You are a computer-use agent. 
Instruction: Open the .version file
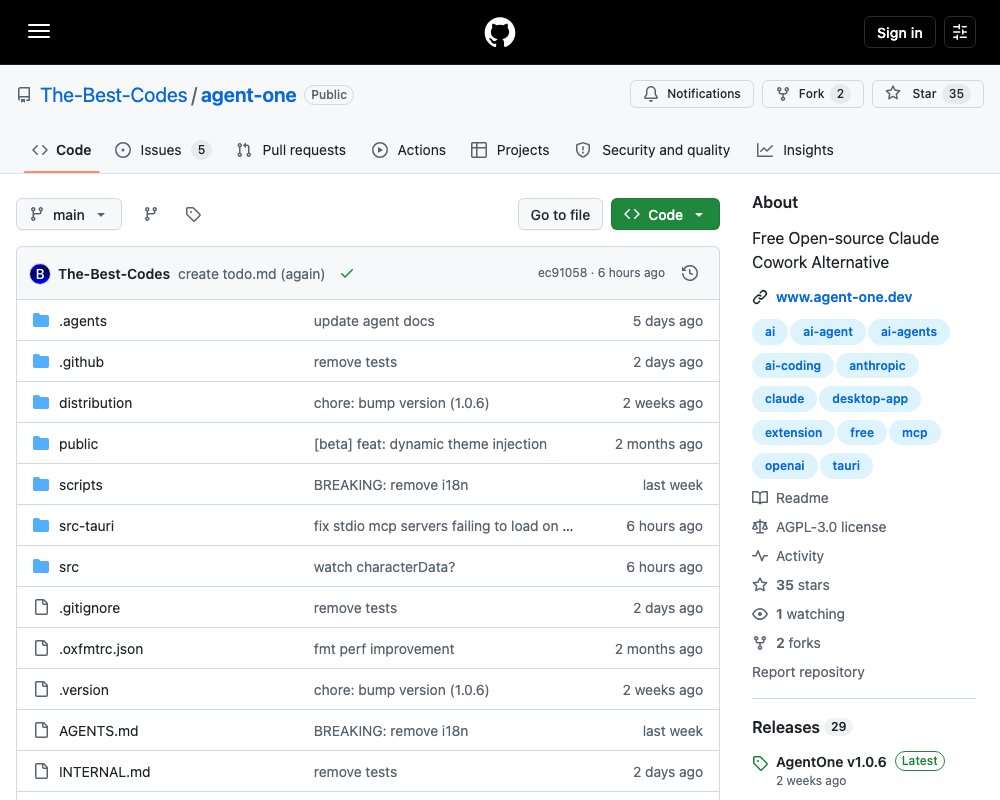click(x=84, y=690)
